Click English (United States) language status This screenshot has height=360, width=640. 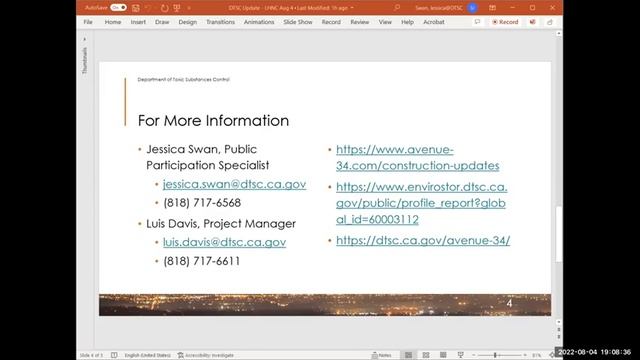[147, 356]
